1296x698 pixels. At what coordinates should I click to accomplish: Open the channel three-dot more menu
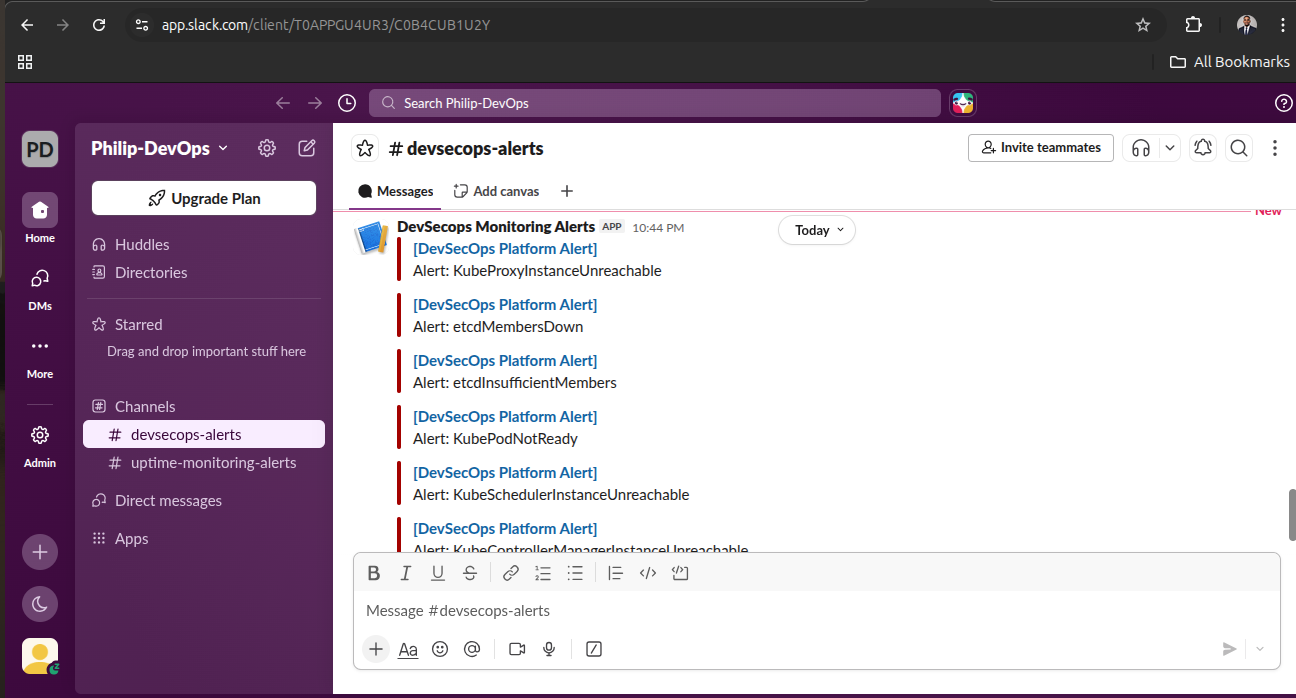click(x=1275, y=148)
